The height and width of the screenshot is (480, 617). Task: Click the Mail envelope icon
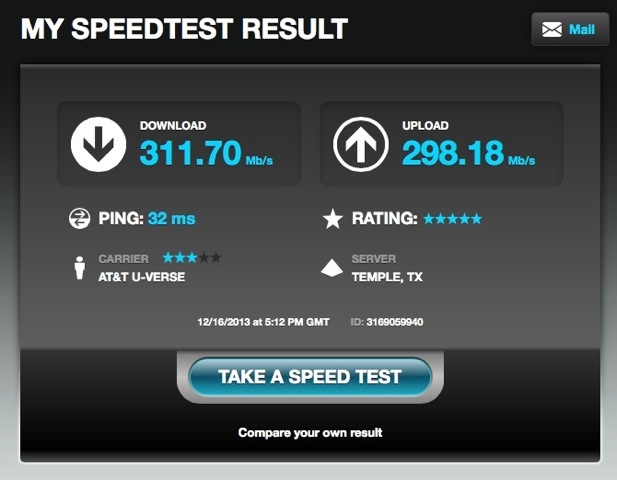click(552, 30)
